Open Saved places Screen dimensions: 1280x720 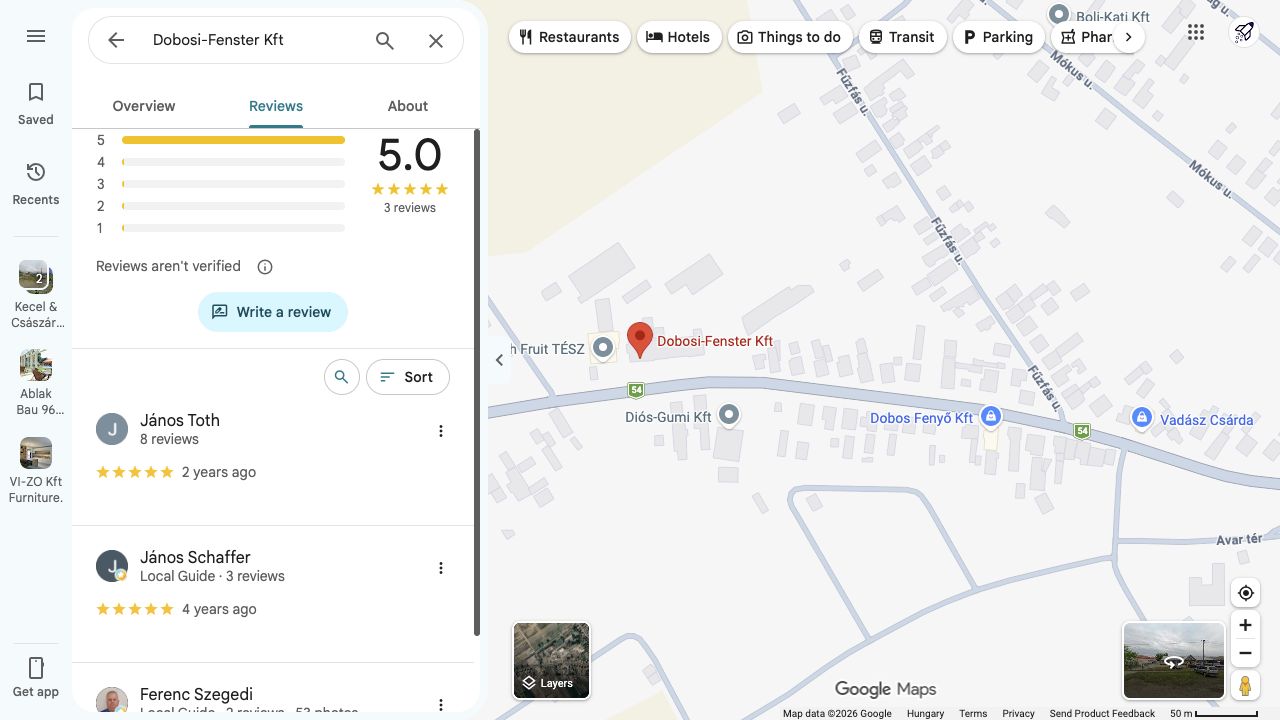point(36,104)
